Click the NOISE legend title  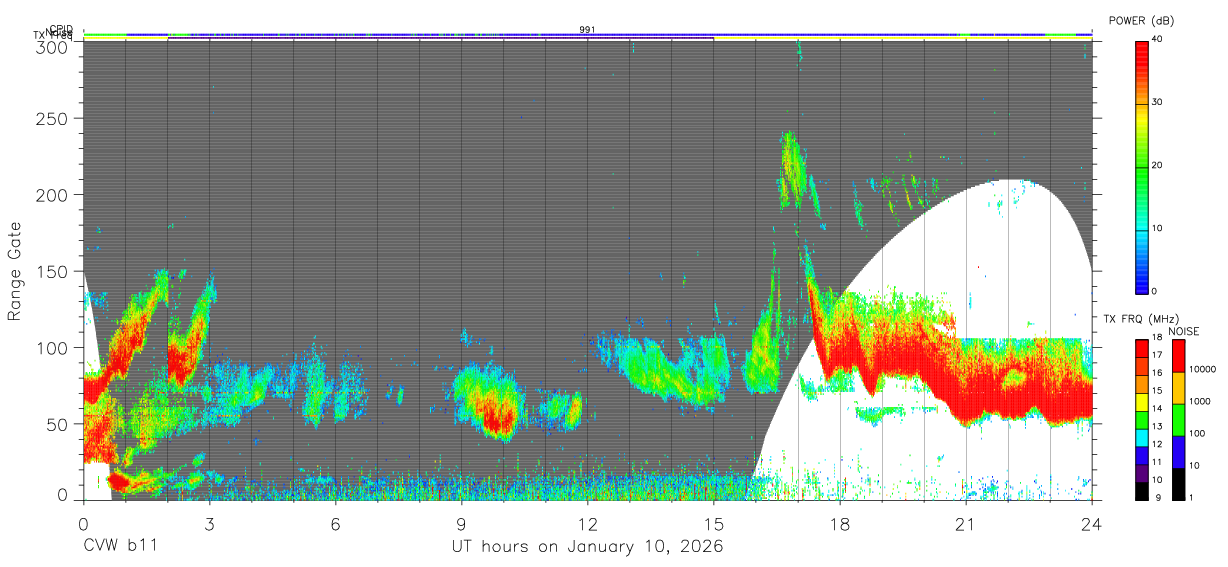coord(1184,331)
